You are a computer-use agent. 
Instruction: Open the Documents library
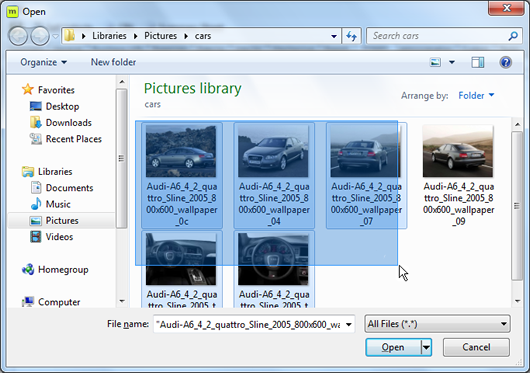pyautogui.click(x=69, y=188)
